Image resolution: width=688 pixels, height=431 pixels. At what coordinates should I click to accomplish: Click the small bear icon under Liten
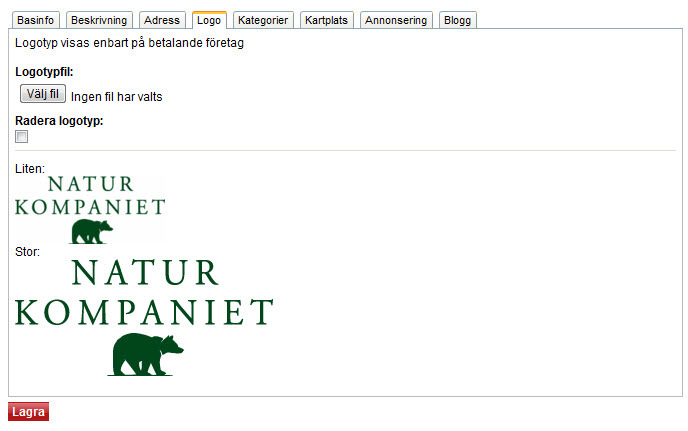coord(91,231)
